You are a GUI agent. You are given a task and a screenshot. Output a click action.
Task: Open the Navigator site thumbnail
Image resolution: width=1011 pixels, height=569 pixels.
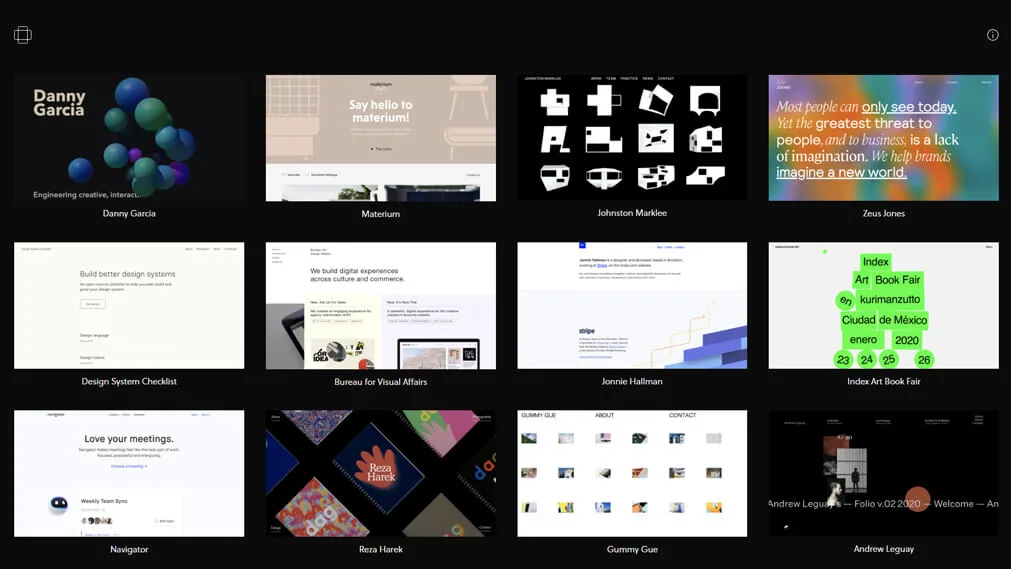[x=129, y=474]
